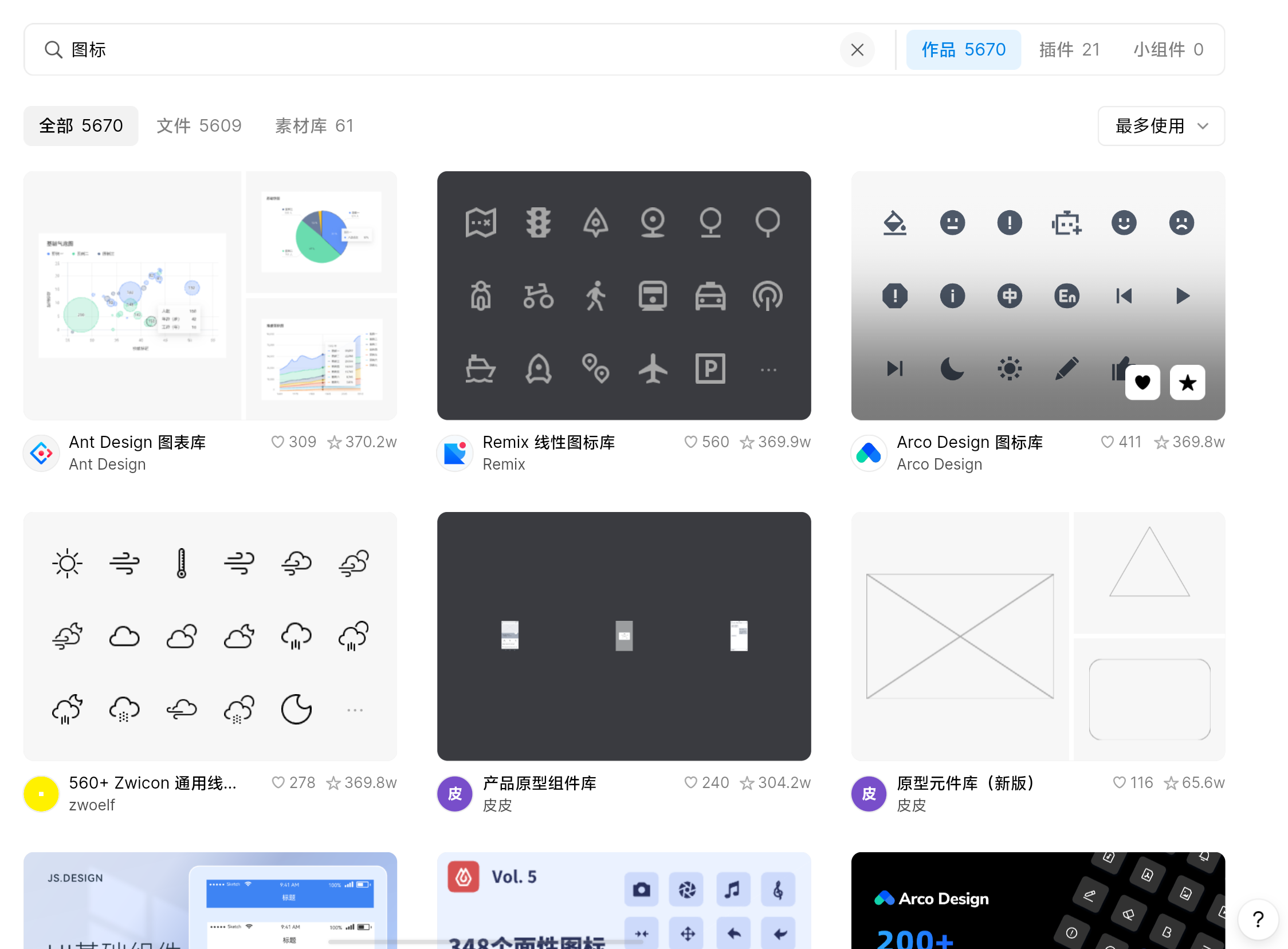
Task: Click the crescent moon icon in Zwicon preview
Action: tap(297, 710)
